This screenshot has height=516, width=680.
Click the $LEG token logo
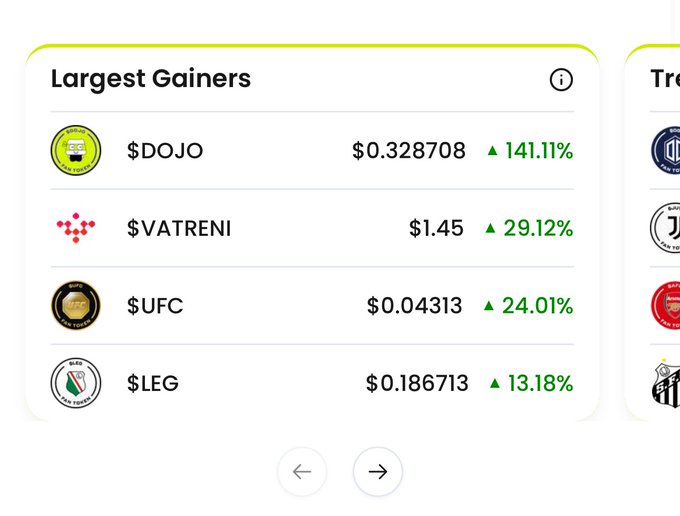point(76,383)
